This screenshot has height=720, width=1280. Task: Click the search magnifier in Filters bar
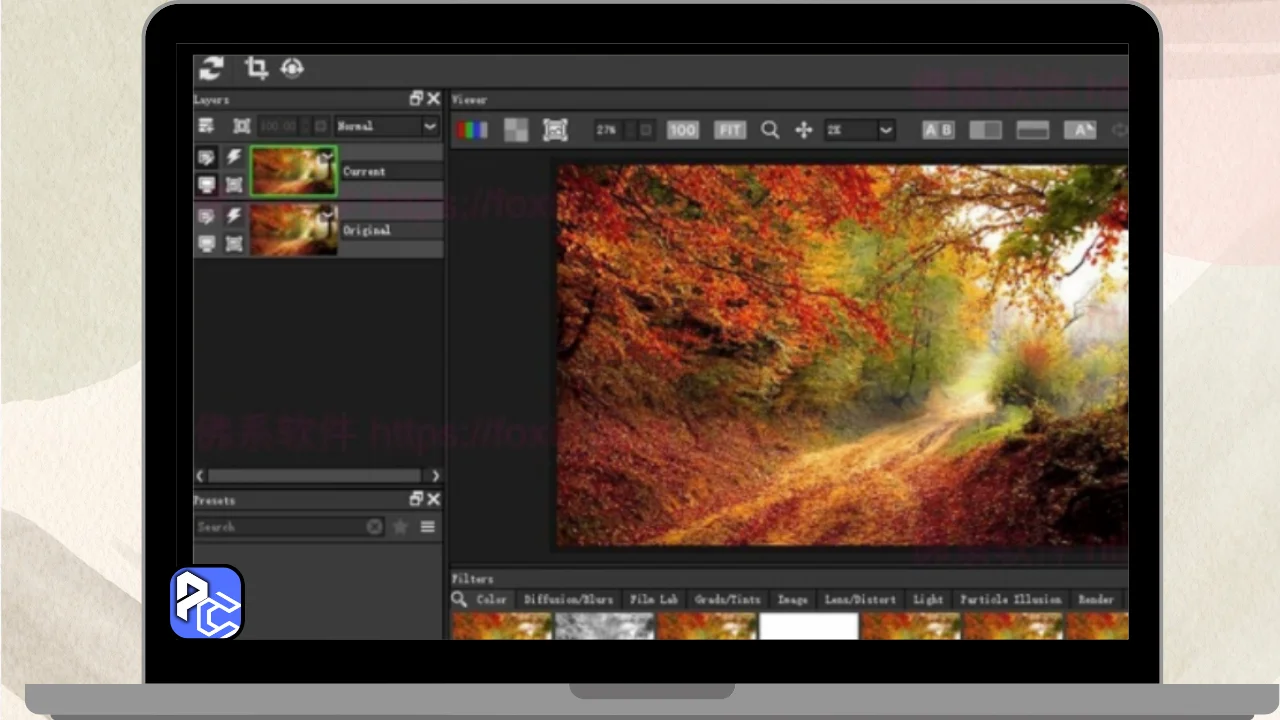(x=459, y=599)
